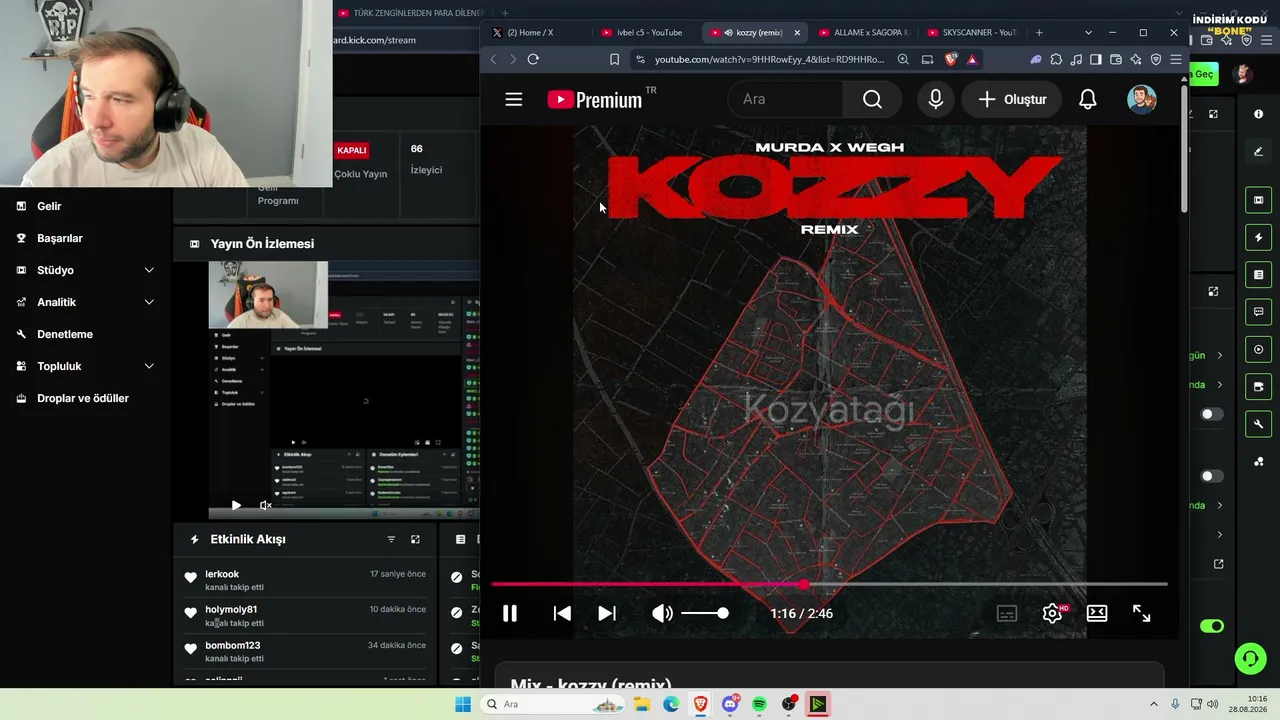Open the green headset support button
1280x720 pixels.
point(1250,658)
